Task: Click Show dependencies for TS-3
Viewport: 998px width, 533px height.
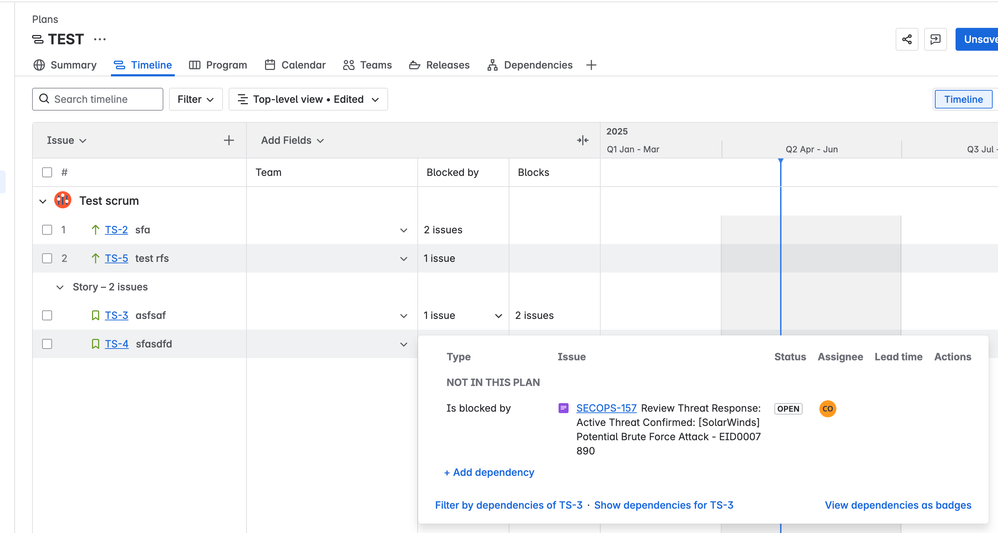Action: pos(664,505)
